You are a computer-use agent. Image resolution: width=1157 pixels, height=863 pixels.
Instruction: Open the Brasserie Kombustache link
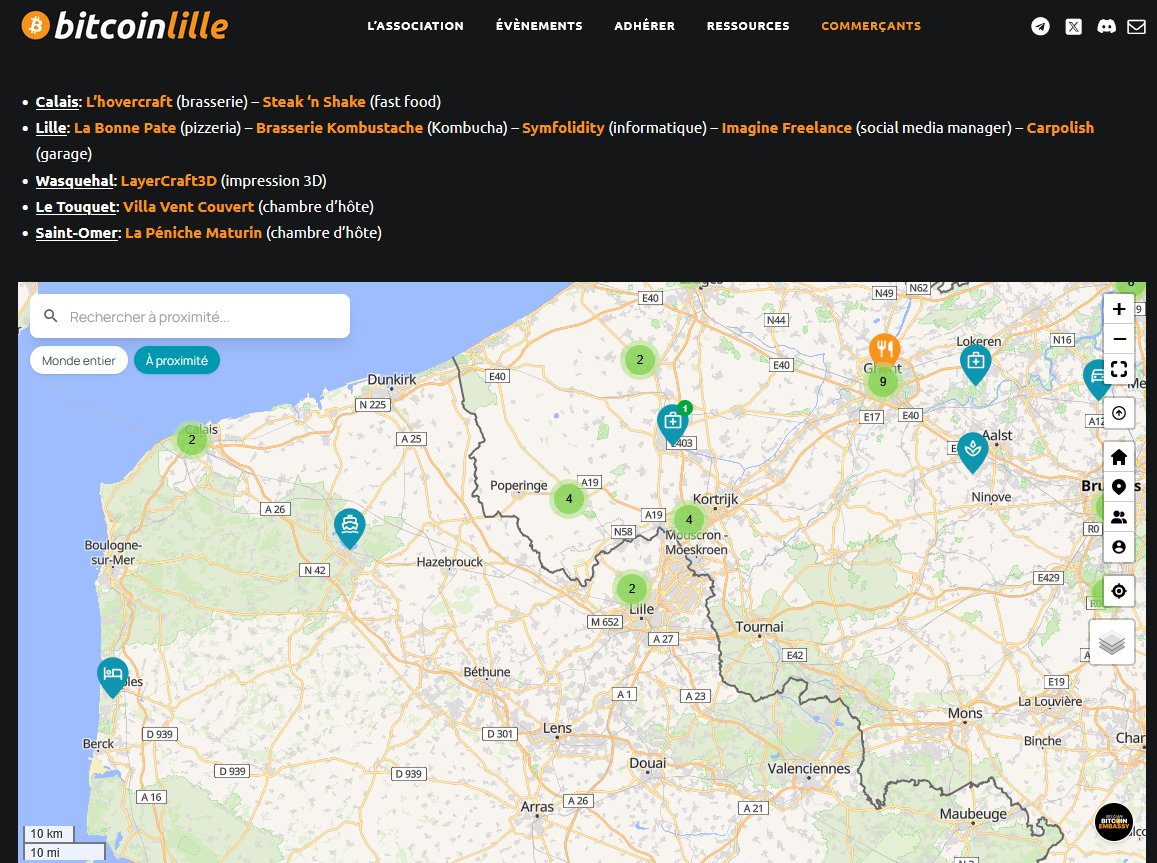339,128
